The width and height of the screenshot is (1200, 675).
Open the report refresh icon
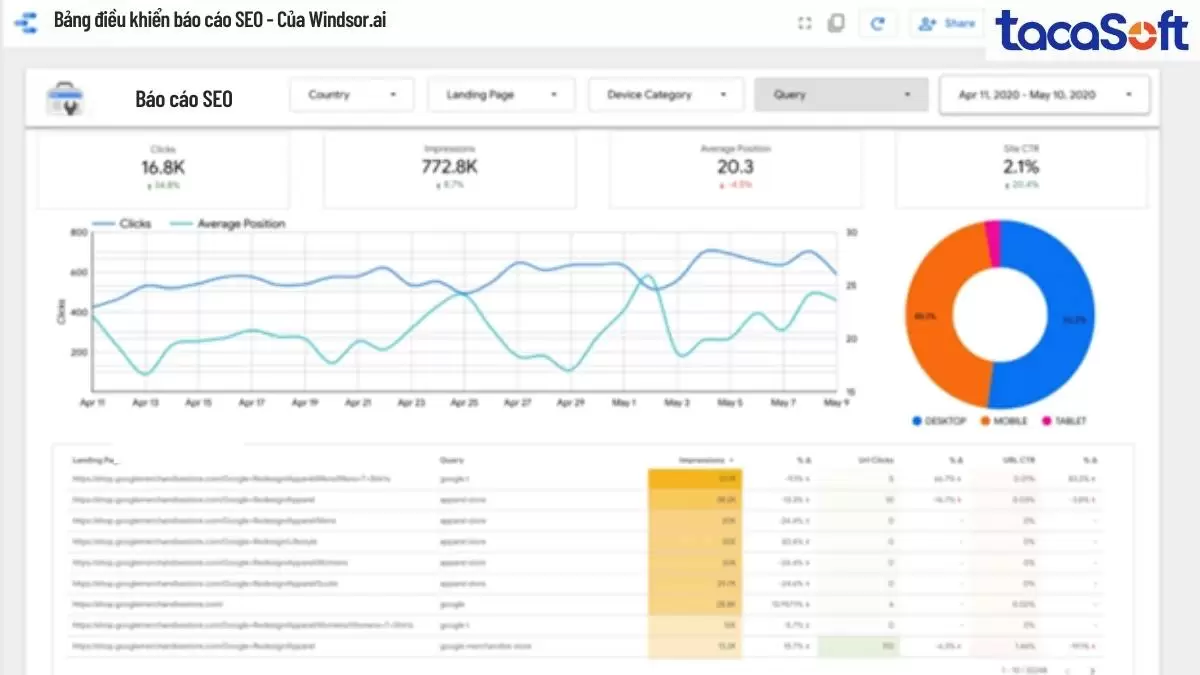point(878,23)
